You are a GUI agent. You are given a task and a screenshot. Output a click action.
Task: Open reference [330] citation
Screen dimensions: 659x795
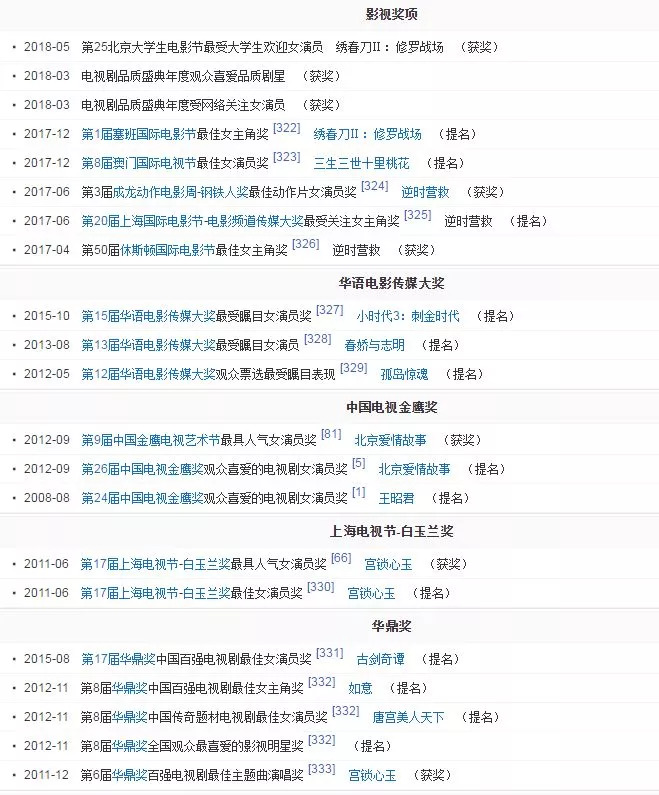(x=320, y=587)
